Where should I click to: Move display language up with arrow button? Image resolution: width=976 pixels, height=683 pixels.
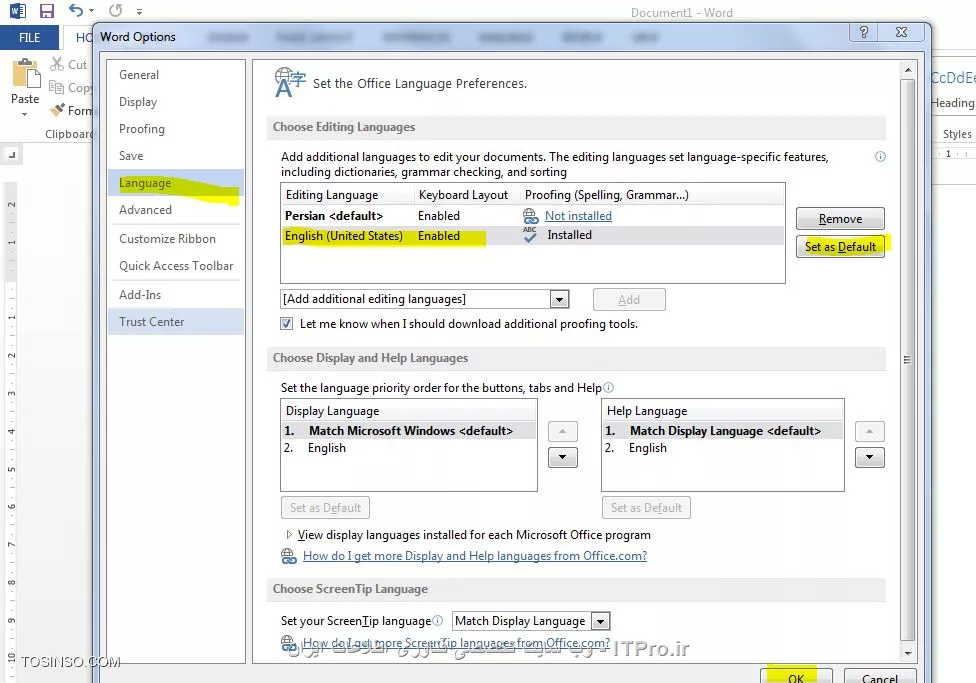point(563,431)
